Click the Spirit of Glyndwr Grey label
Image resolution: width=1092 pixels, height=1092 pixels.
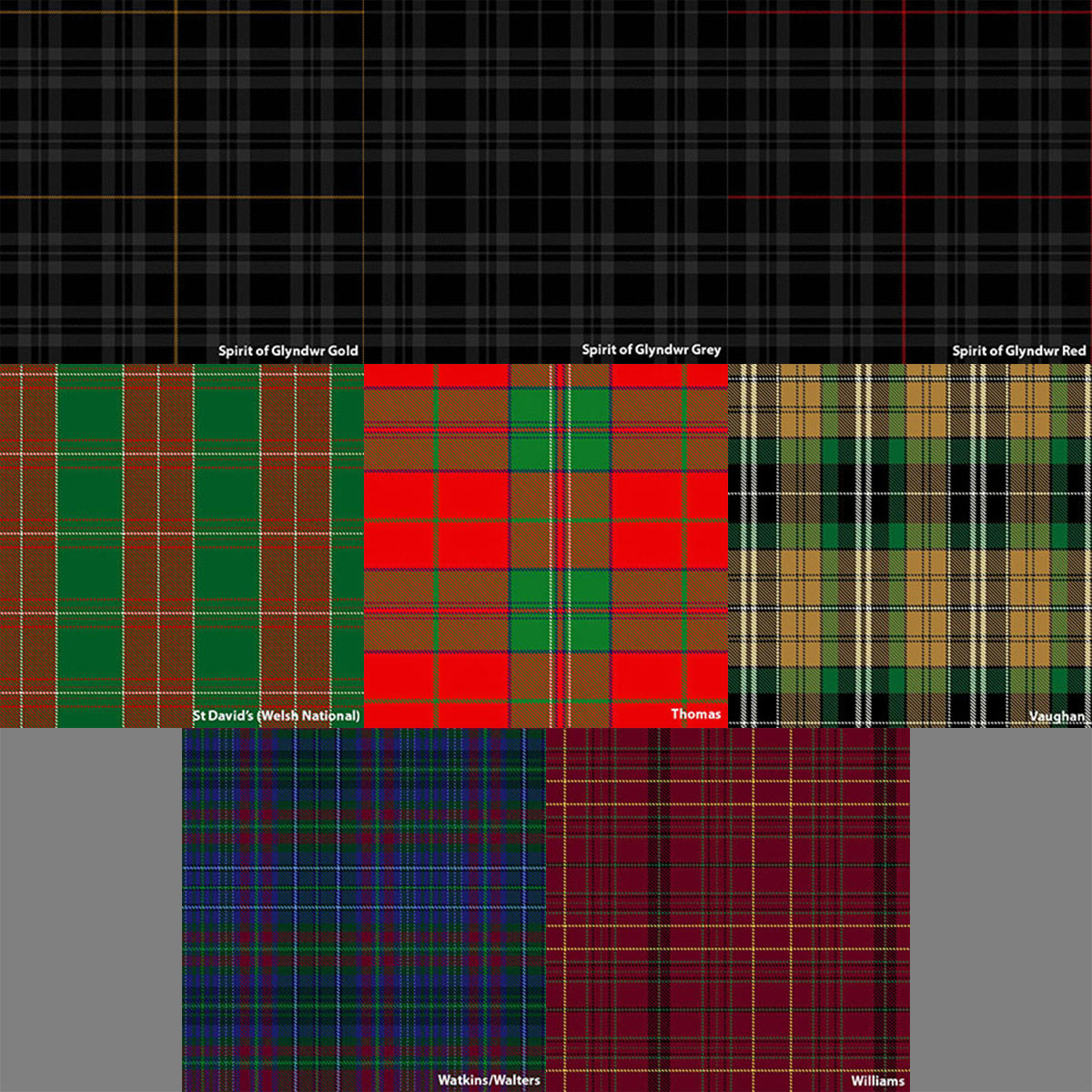651,349
